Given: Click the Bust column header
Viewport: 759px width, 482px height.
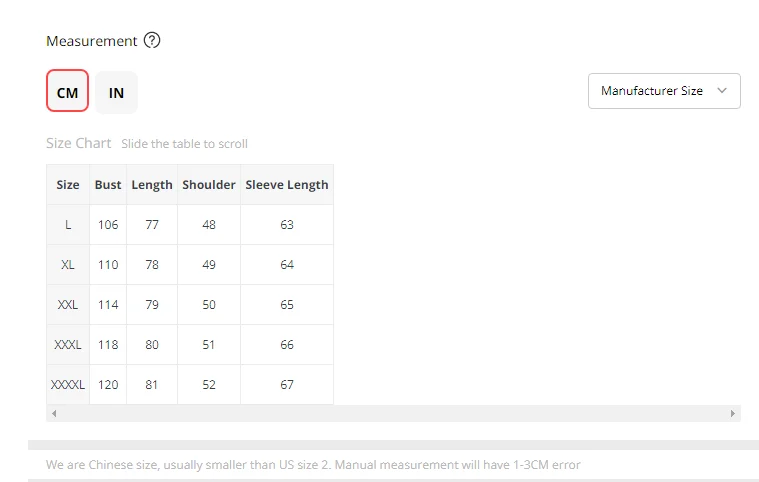Looking at the screenshot, I should (x=108, y=185).
